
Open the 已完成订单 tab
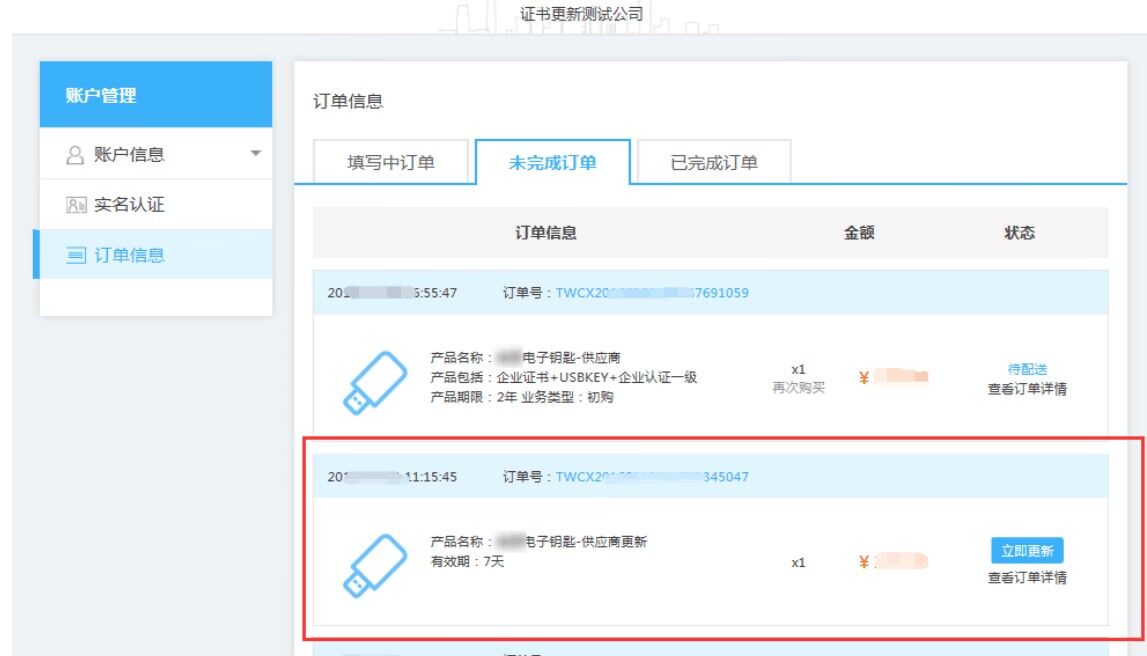tap(714, 163)
